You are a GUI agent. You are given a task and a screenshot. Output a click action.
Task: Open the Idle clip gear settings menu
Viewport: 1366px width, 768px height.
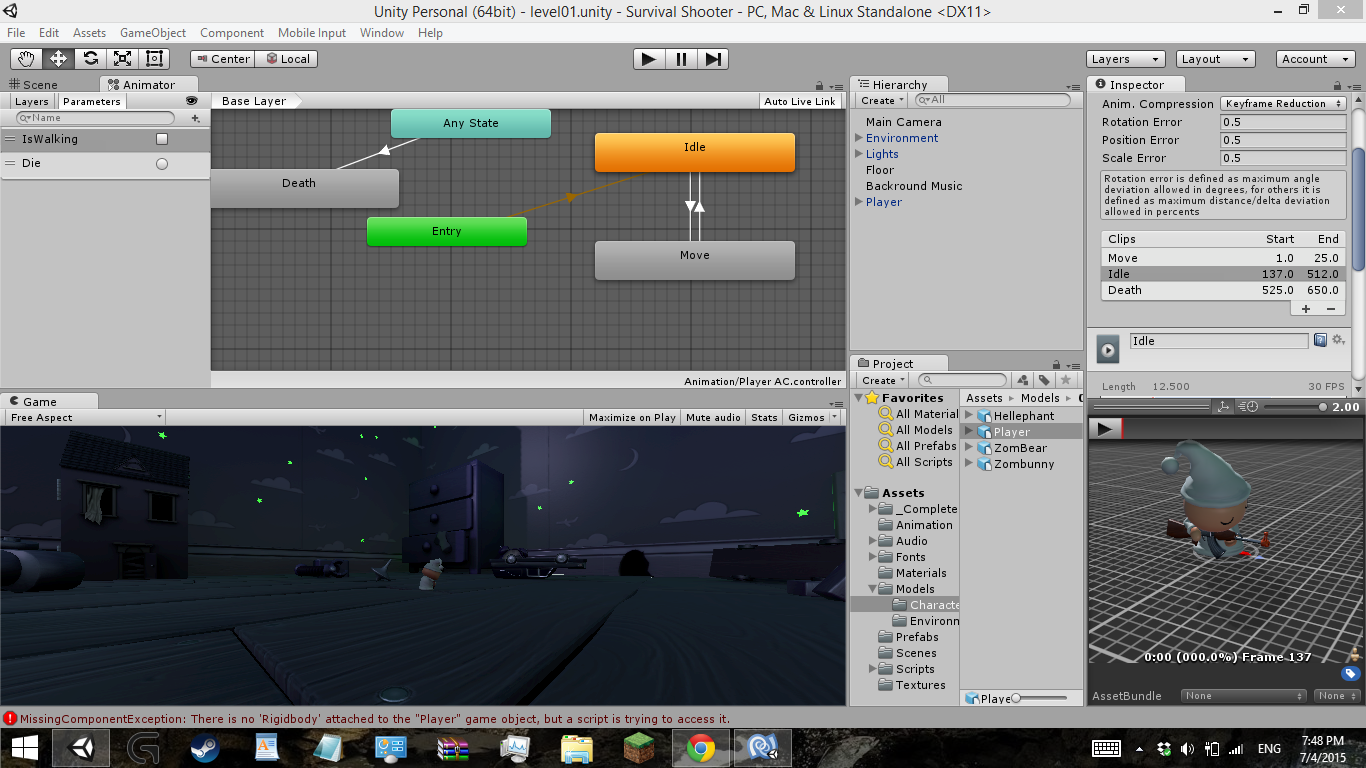pos(1338,340)
